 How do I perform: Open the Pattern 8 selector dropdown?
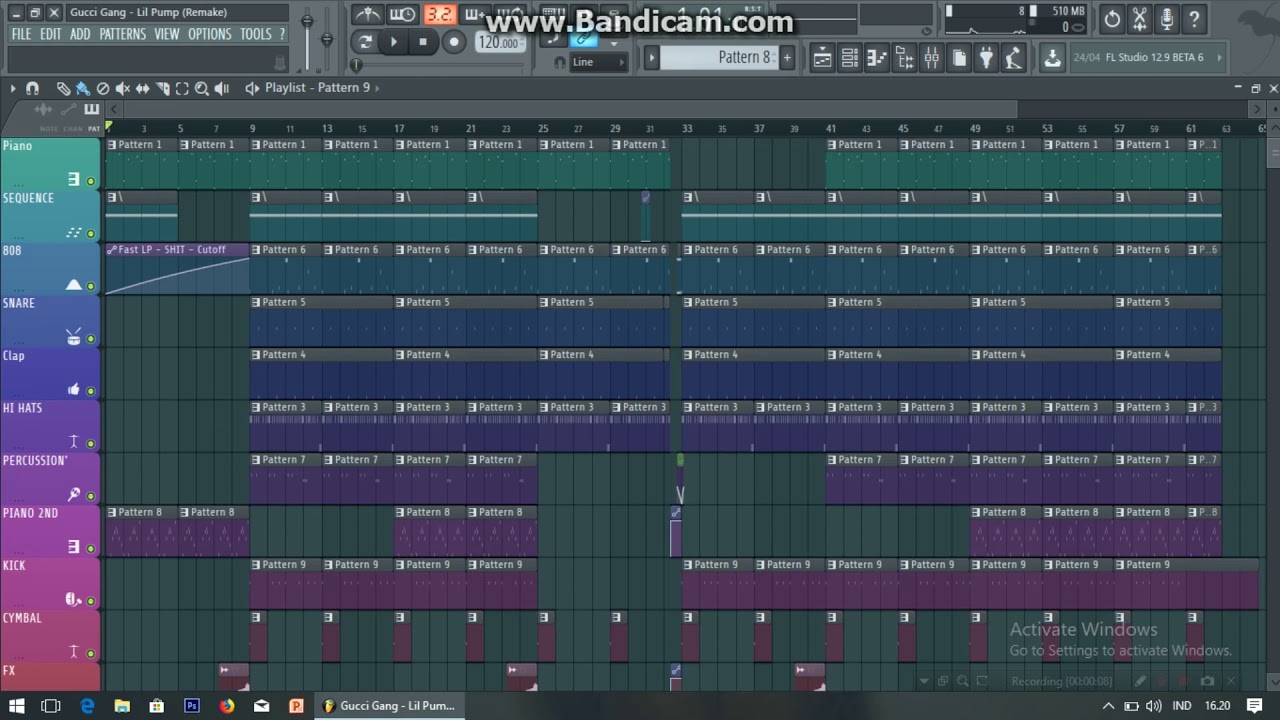[718, 58]
